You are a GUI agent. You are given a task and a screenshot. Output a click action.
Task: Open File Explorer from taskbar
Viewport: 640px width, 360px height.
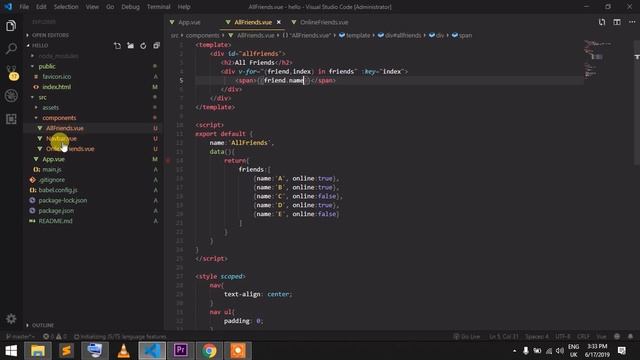click(x=38, y=351)
